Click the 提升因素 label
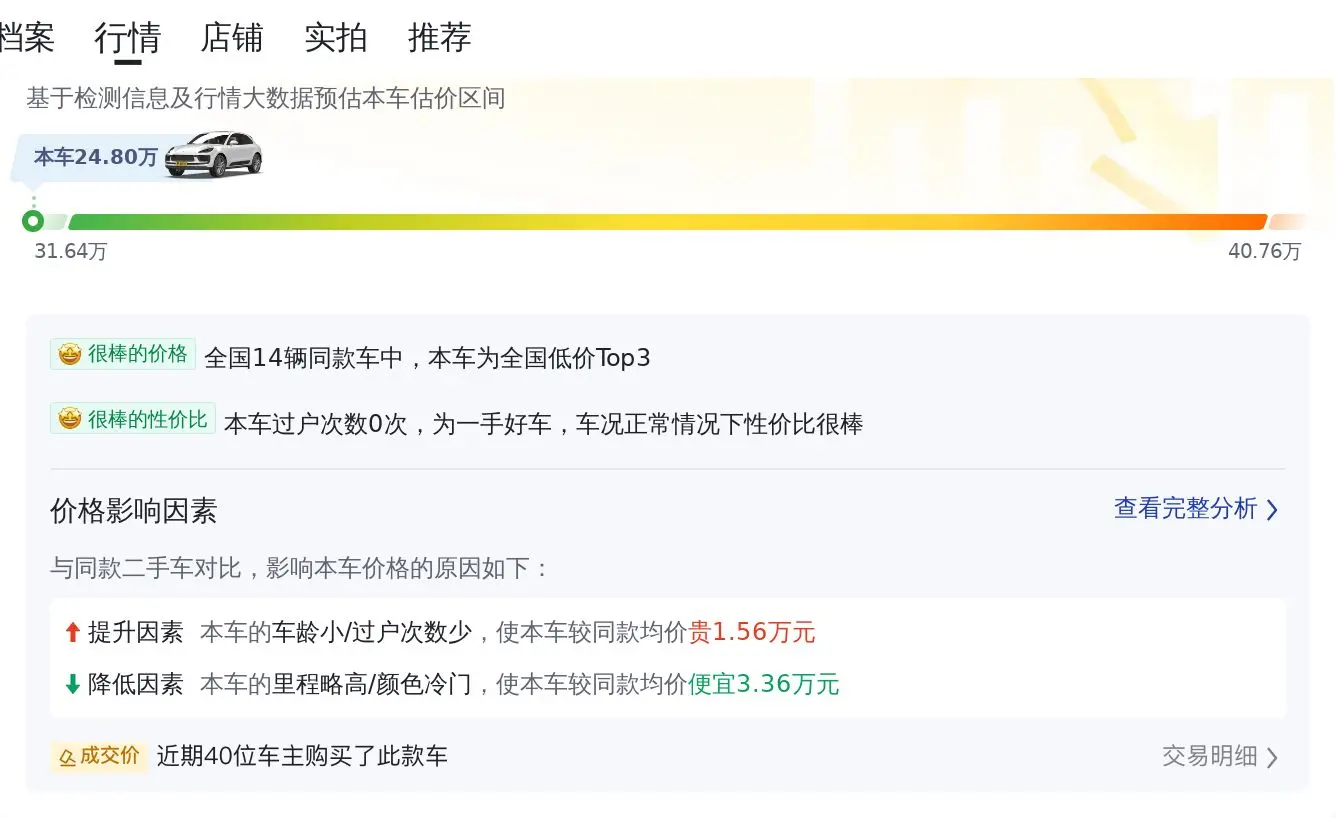1336x818 pixels. [136, 632]
